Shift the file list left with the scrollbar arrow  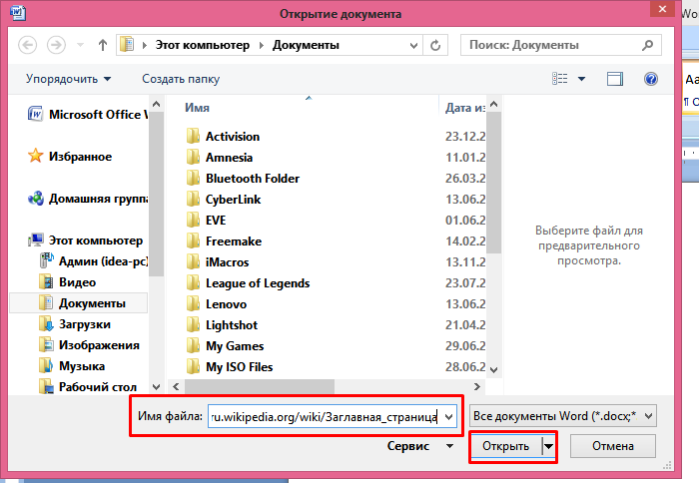point(176,386)
